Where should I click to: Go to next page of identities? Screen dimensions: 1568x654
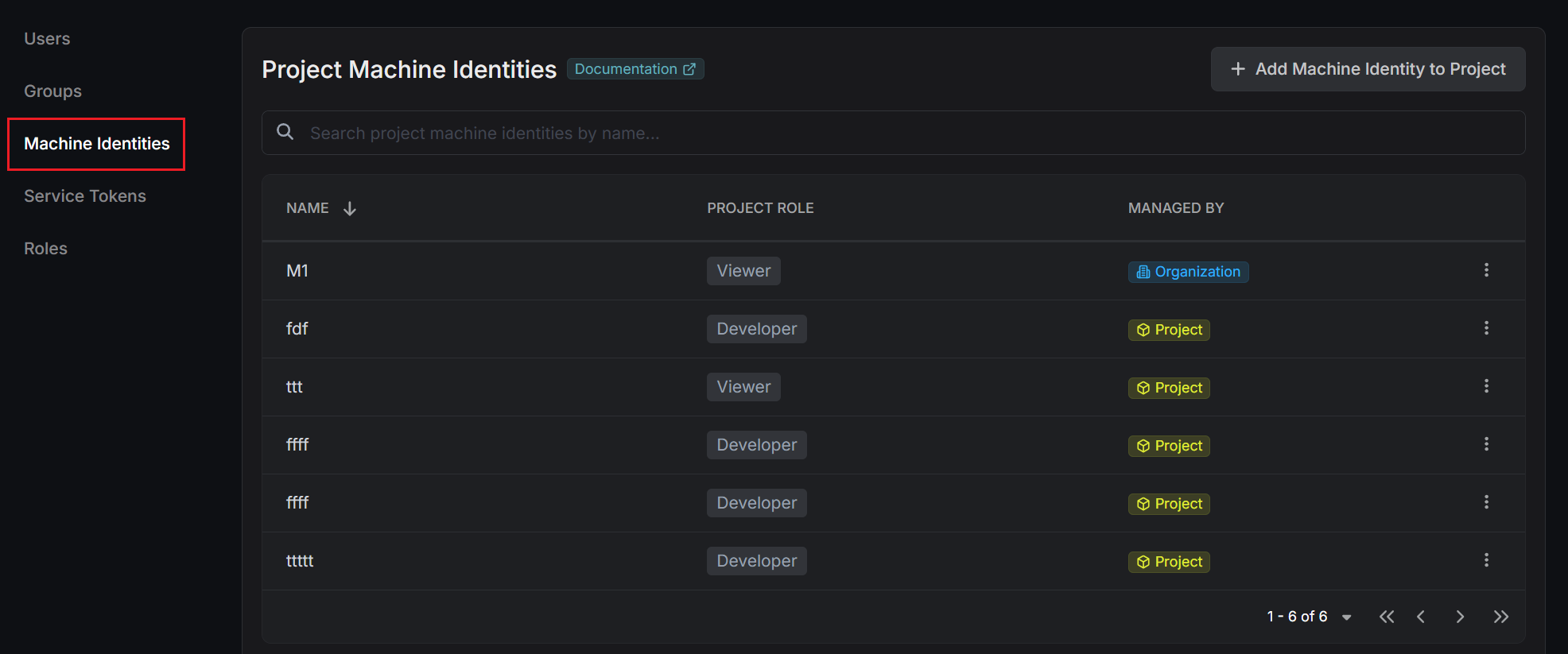(1459, 617)
